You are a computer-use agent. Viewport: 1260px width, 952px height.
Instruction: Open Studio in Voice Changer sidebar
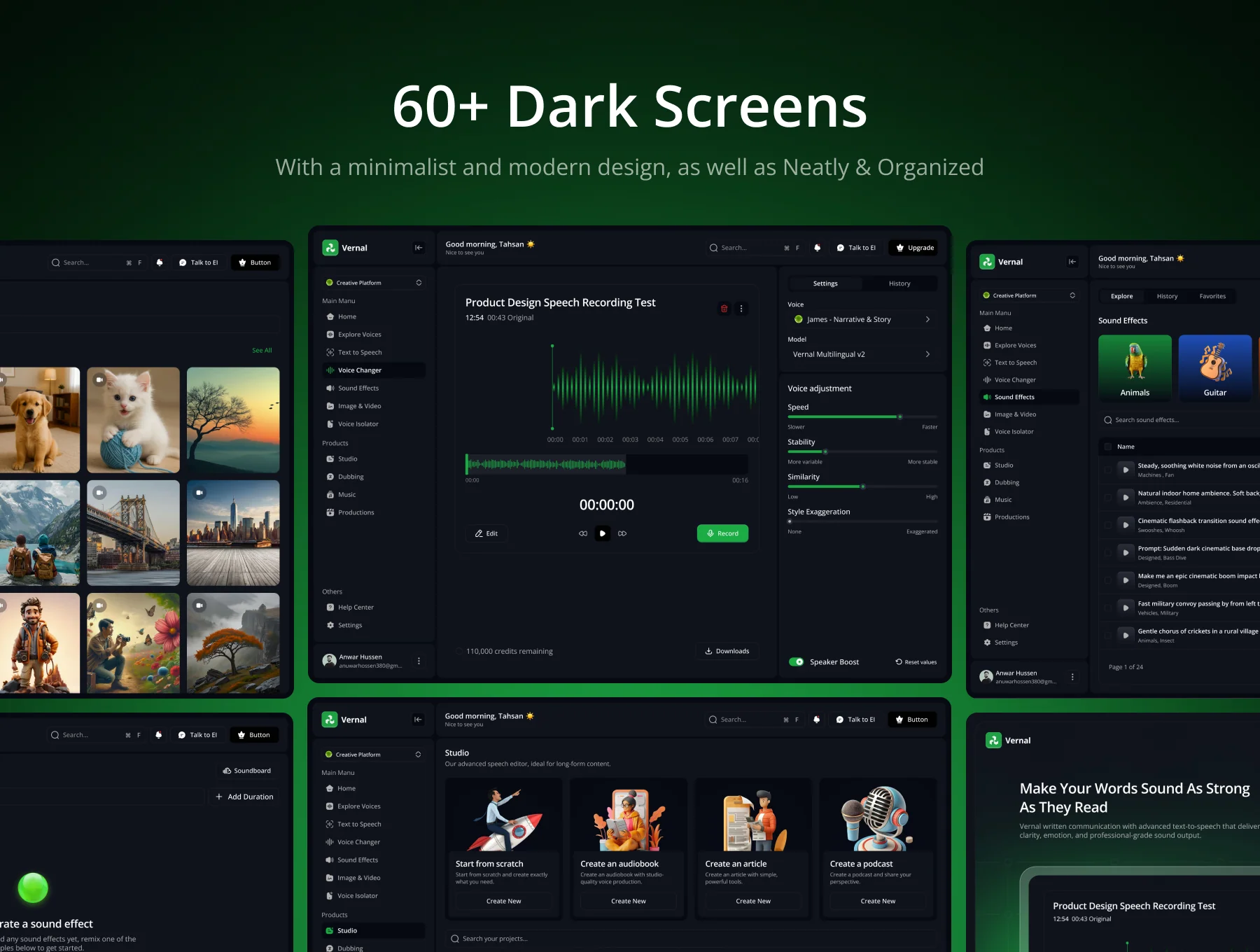pos(374,459)
